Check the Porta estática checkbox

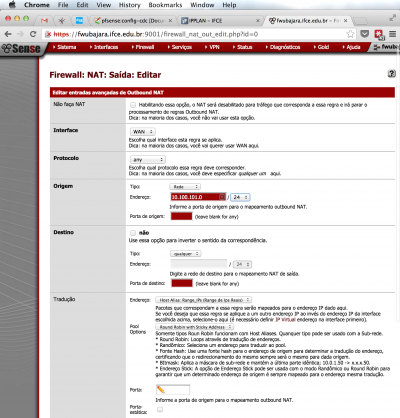point(160,409)
